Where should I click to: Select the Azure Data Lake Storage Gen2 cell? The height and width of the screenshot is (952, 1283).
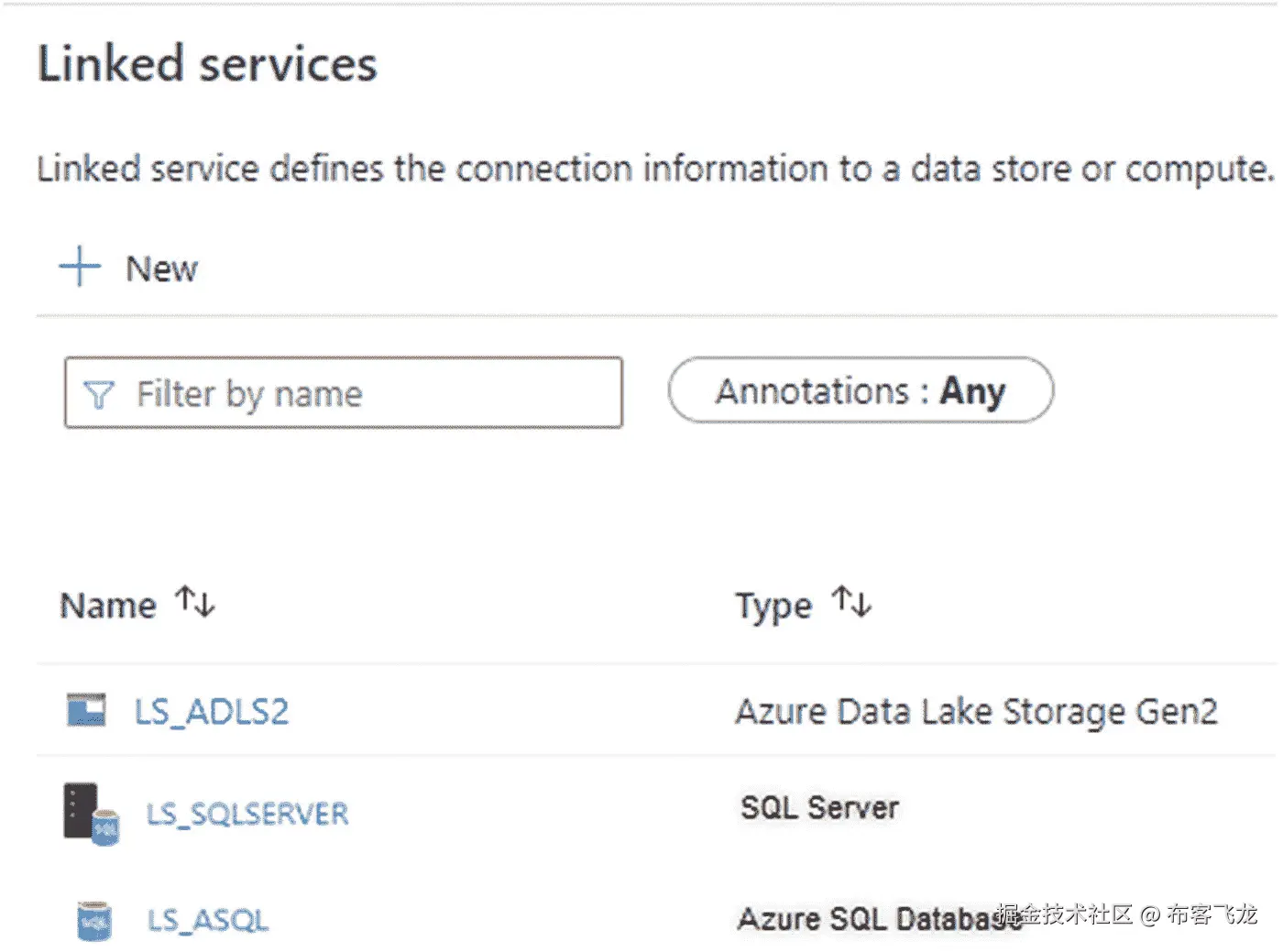point(976,712)
